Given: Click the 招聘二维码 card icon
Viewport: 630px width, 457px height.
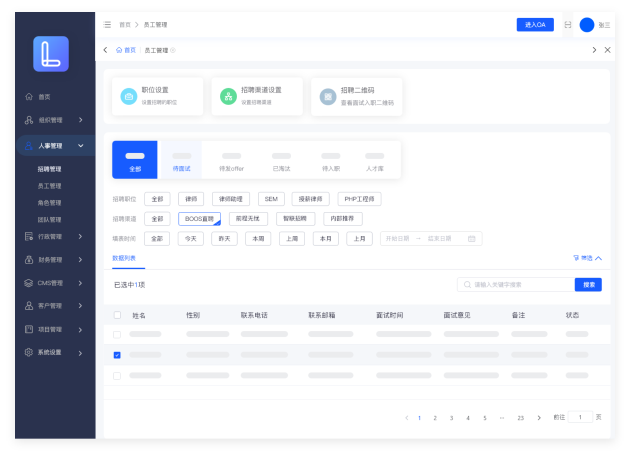Looking at the screenshot, I should 327,96.
